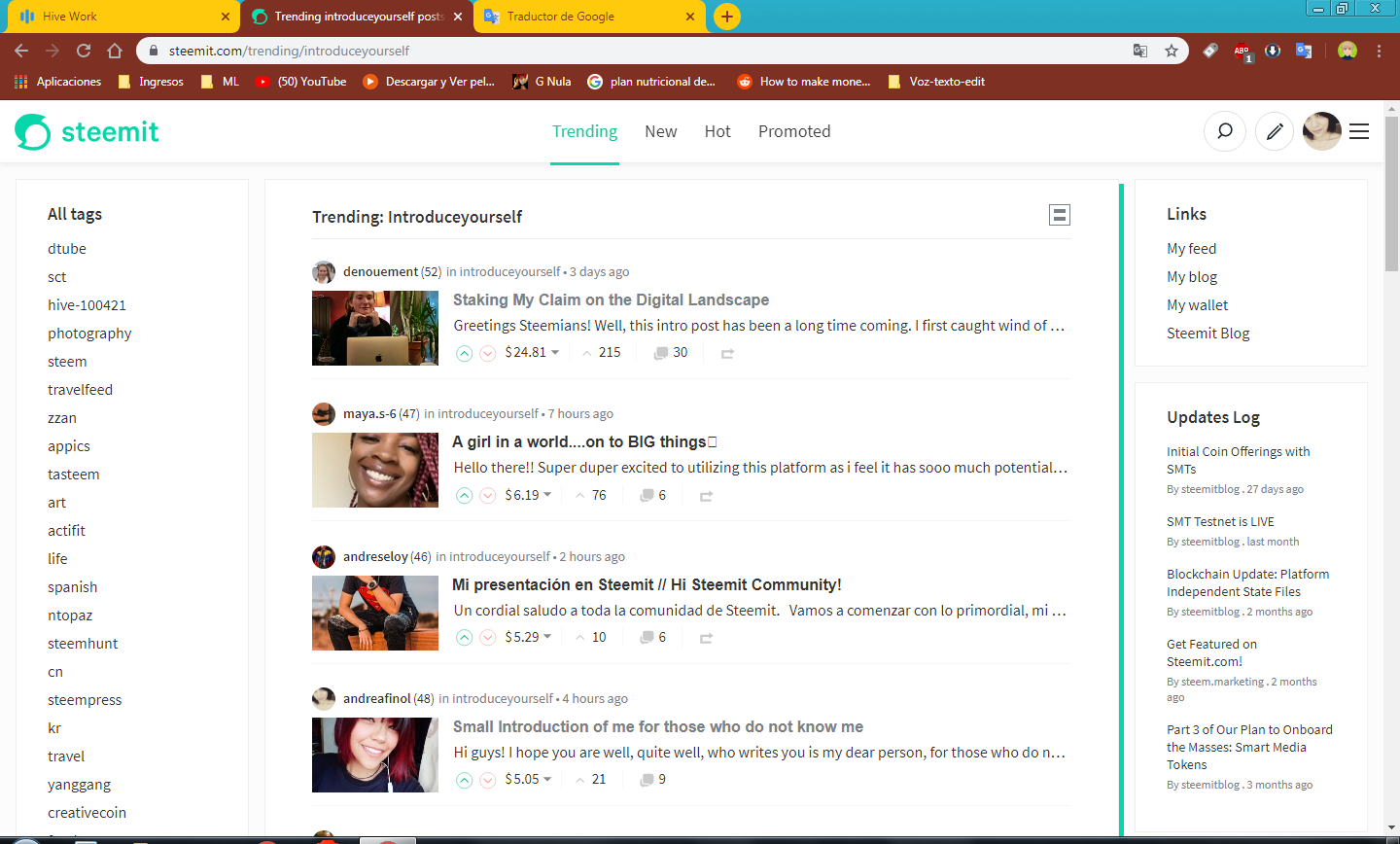Upvote andreafinol's small introduction post
The image size is (1400, 844).
(465, 779)
